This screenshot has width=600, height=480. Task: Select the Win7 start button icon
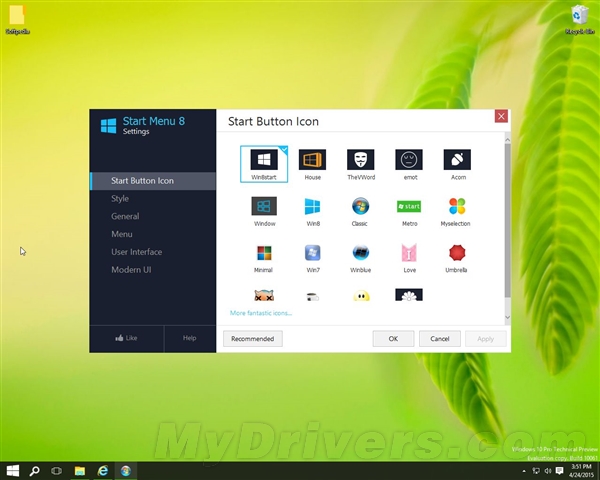(x=312, y=258)
